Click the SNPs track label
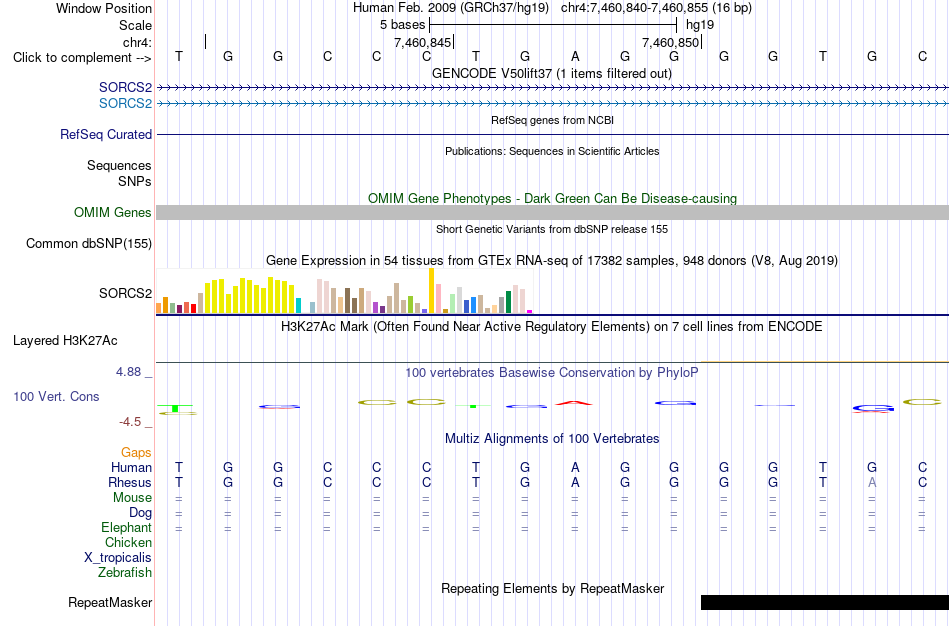Screen dimensions: 950x626 [135, 181]
